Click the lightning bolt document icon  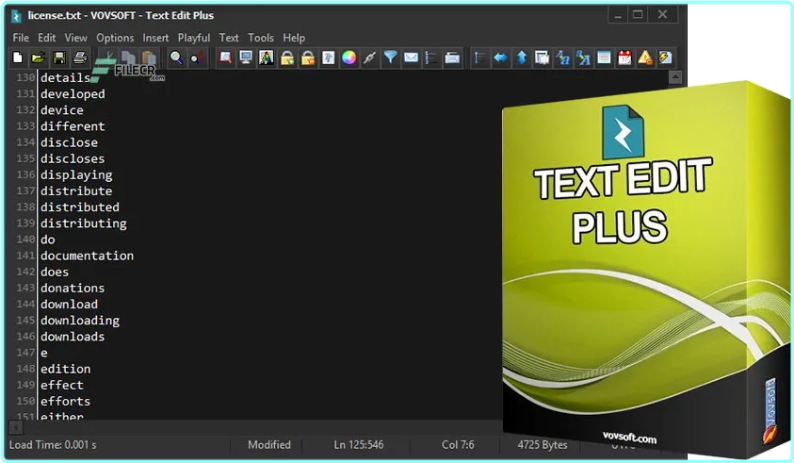[x=665, y=58]
